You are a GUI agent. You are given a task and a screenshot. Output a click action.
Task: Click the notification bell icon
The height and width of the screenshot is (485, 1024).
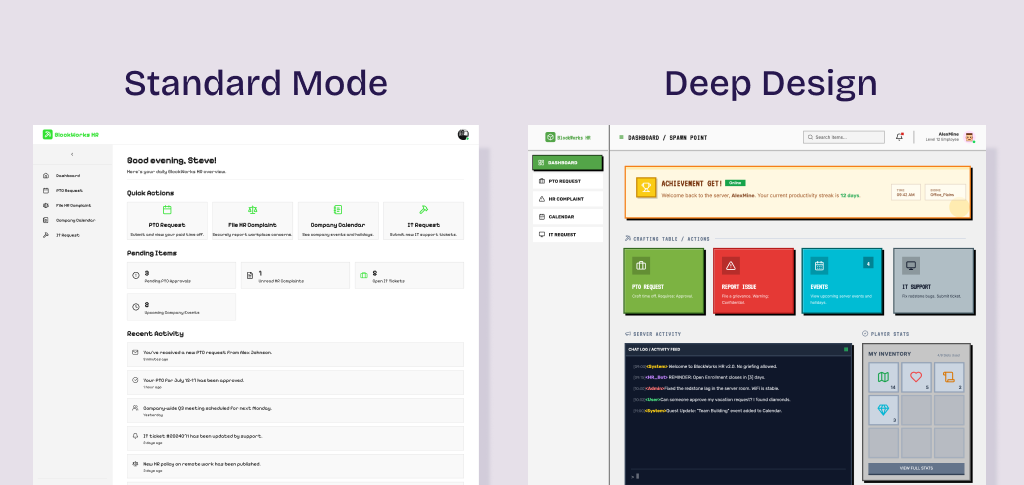(899, 137)
